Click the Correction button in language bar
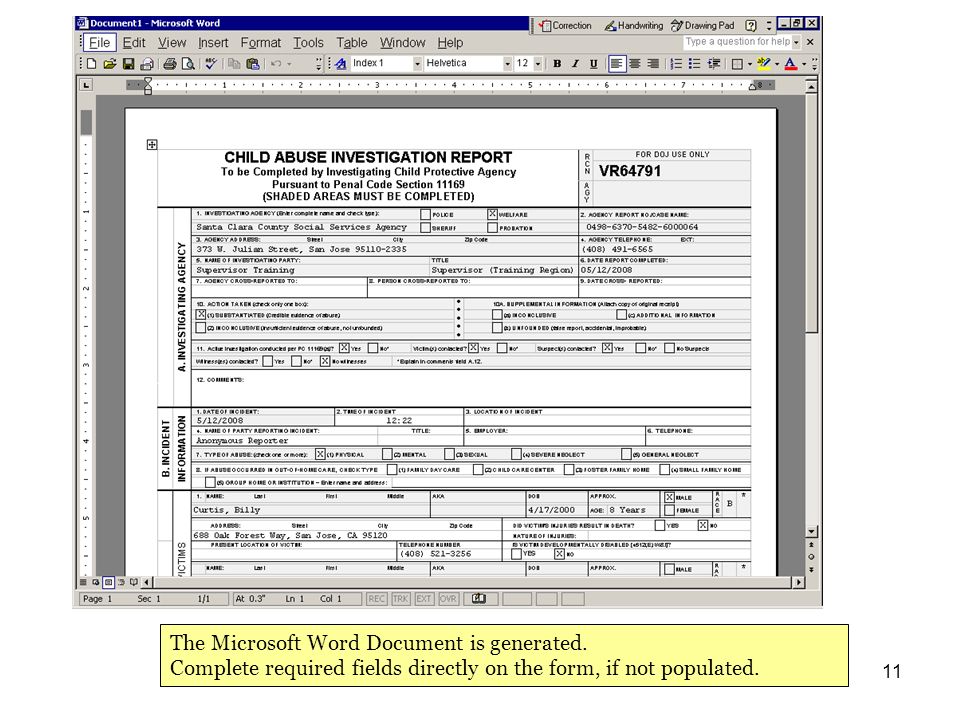Screen dimensions: 960x720 [564, 25]
